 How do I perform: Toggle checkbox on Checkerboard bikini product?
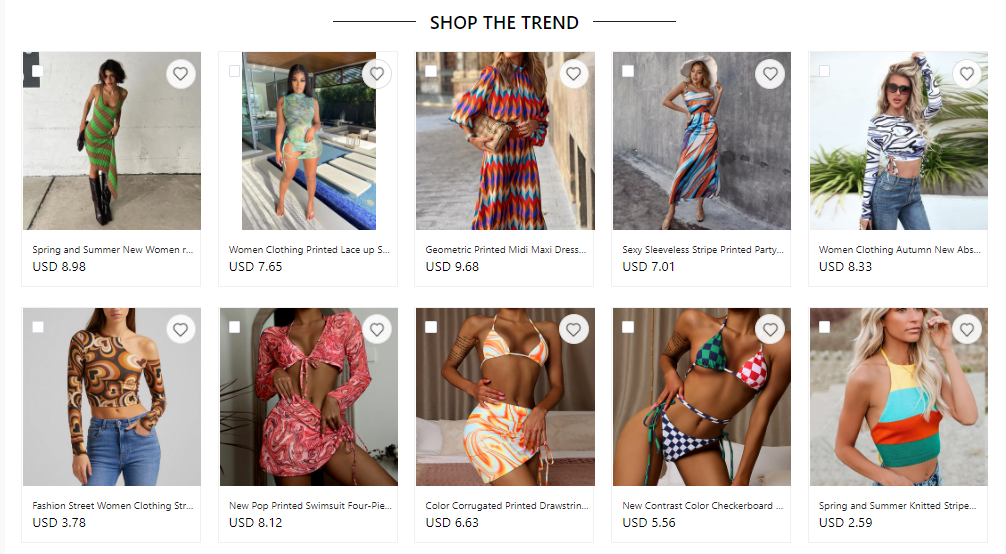click(628, 327)
